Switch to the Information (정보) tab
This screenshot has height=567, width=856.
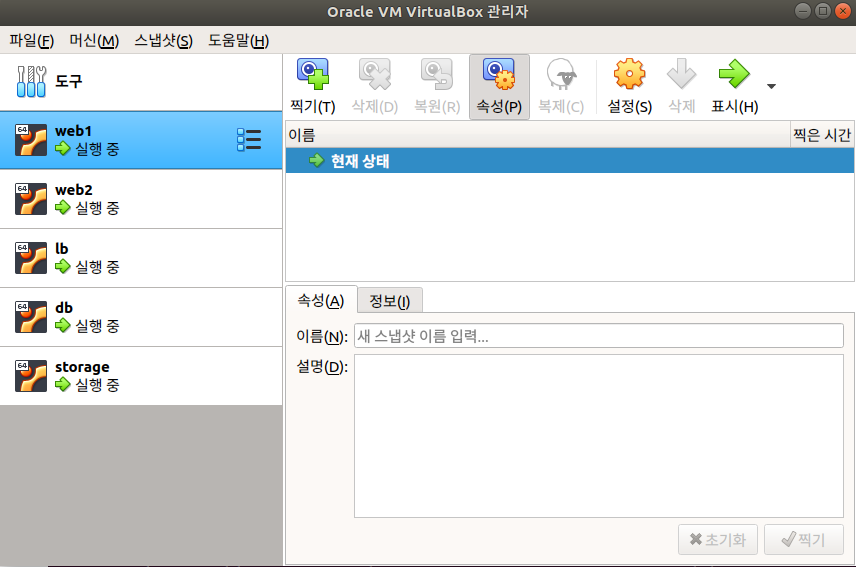(390, 301)
